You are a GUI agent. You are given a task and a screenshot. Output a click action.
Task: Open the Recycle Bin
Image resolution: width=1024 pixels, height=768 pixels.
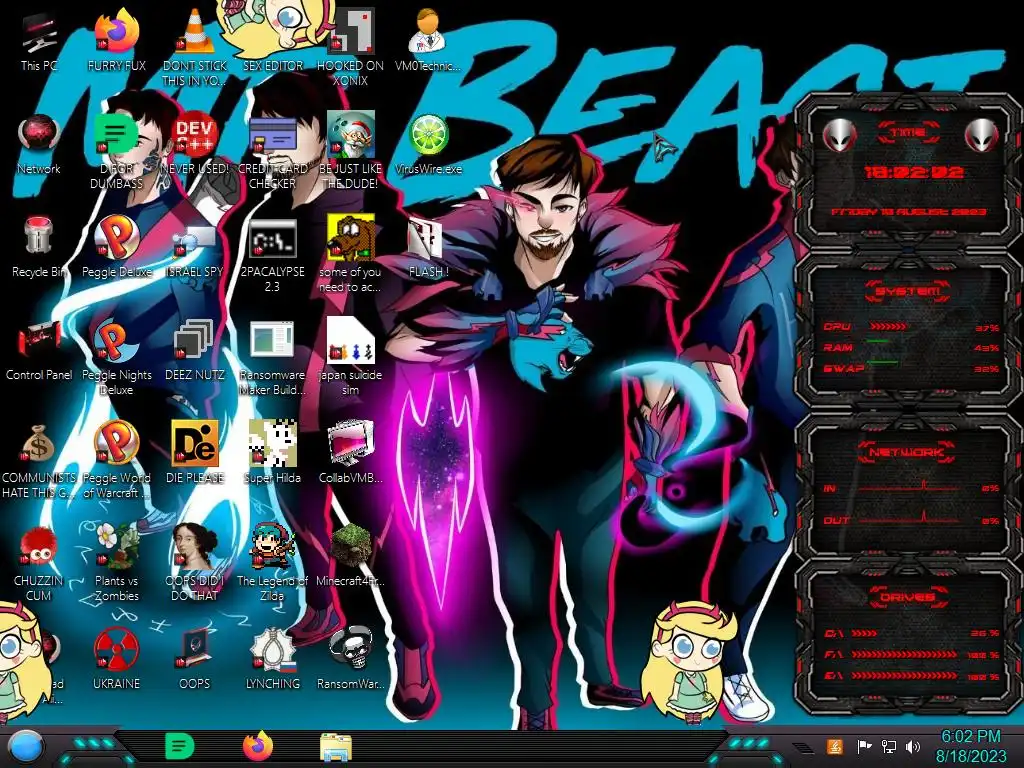click(39, 247)
